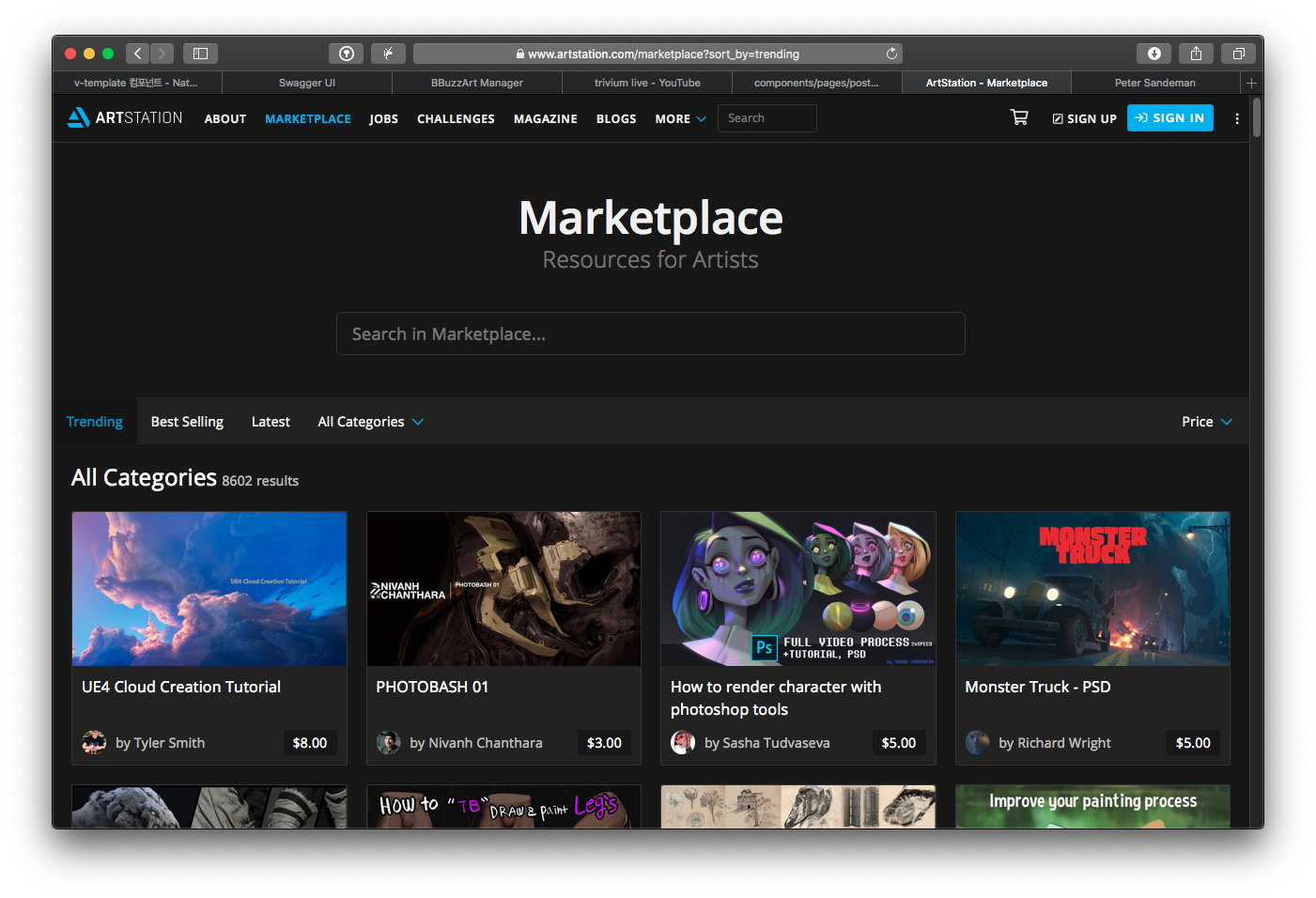Open the All Categories filter dropdown
The height and width of the screenshot is (898, 1316).
point(370,422)
